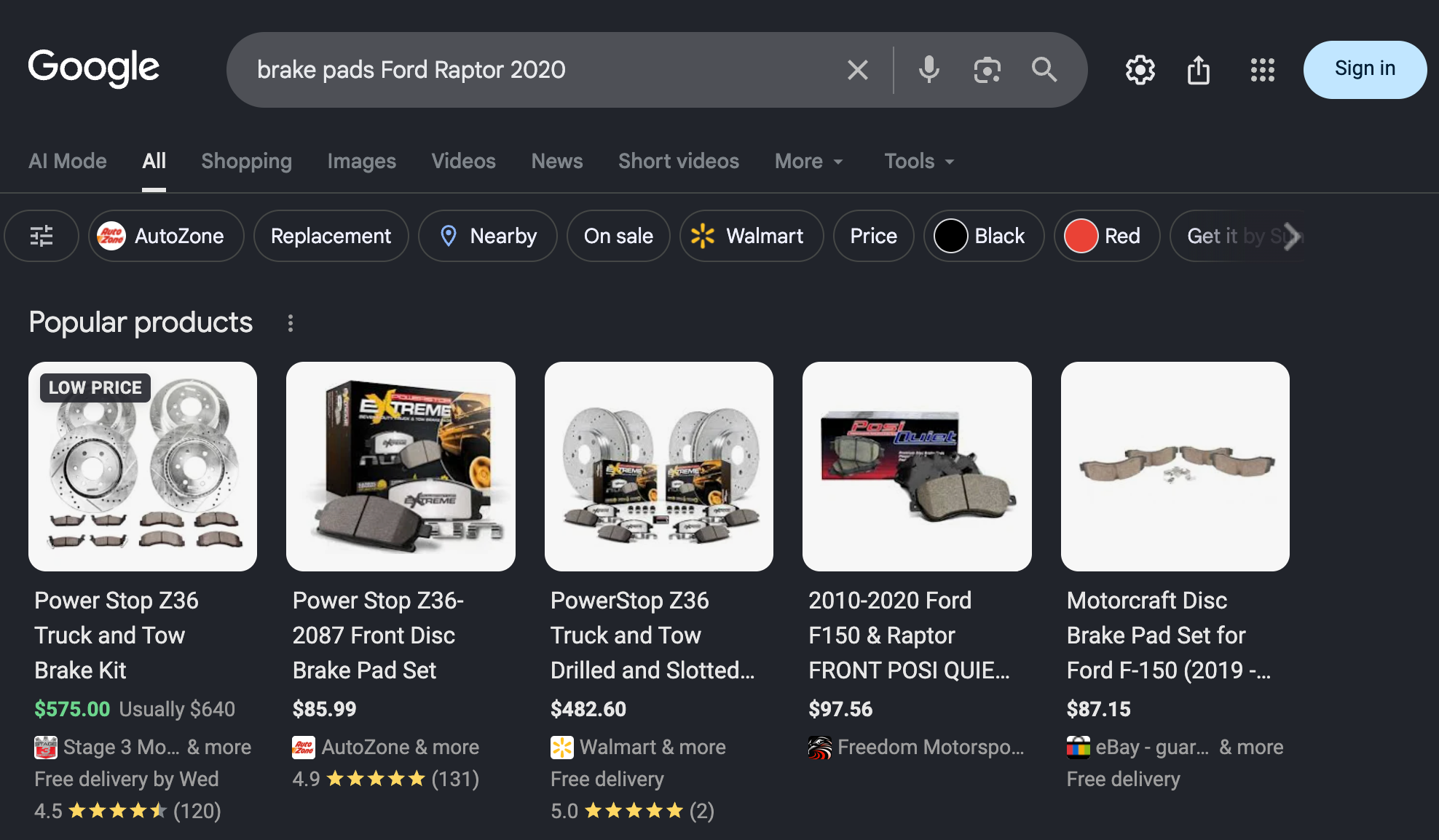
Task: Click the AutoZone seller icon under $85.99
Action: 304,748
